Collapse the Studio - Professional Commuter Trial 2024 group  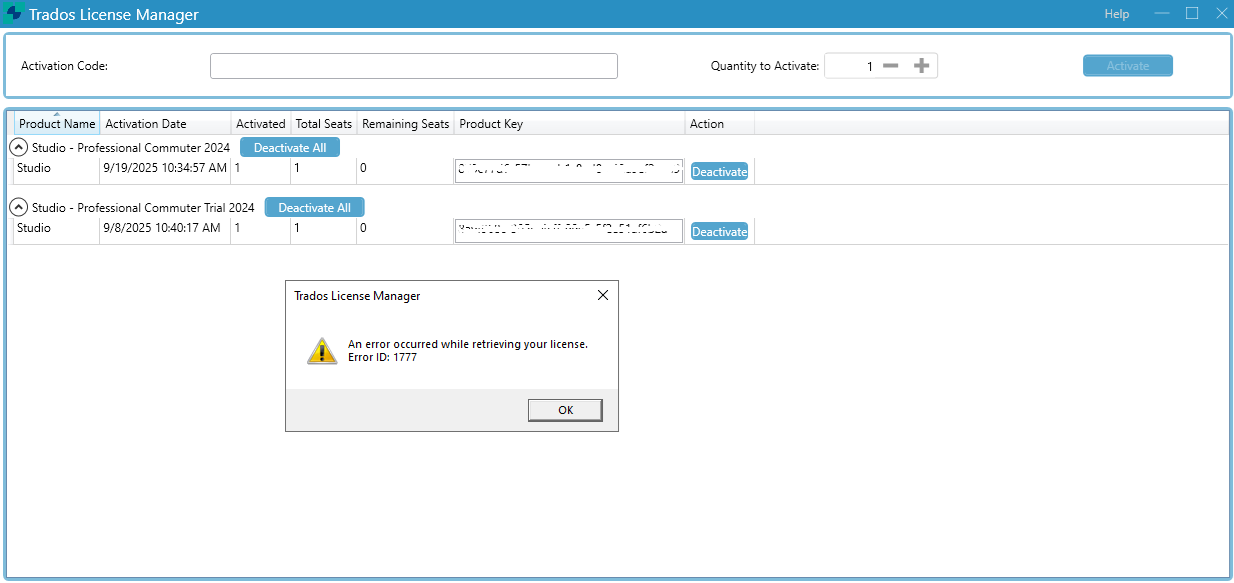[x=18, y=207]
